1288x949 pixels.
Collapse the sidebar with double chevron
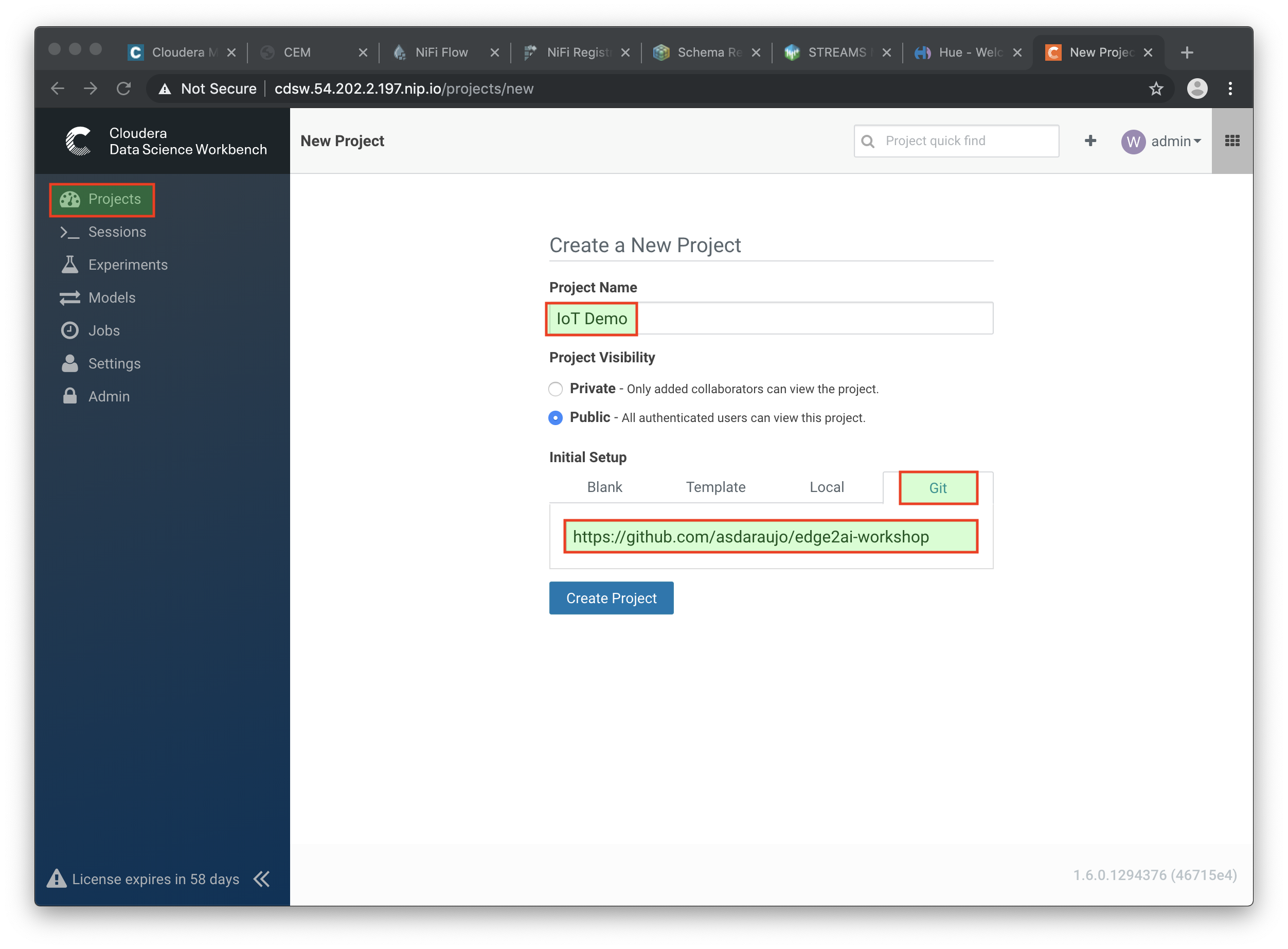point(262,879)
